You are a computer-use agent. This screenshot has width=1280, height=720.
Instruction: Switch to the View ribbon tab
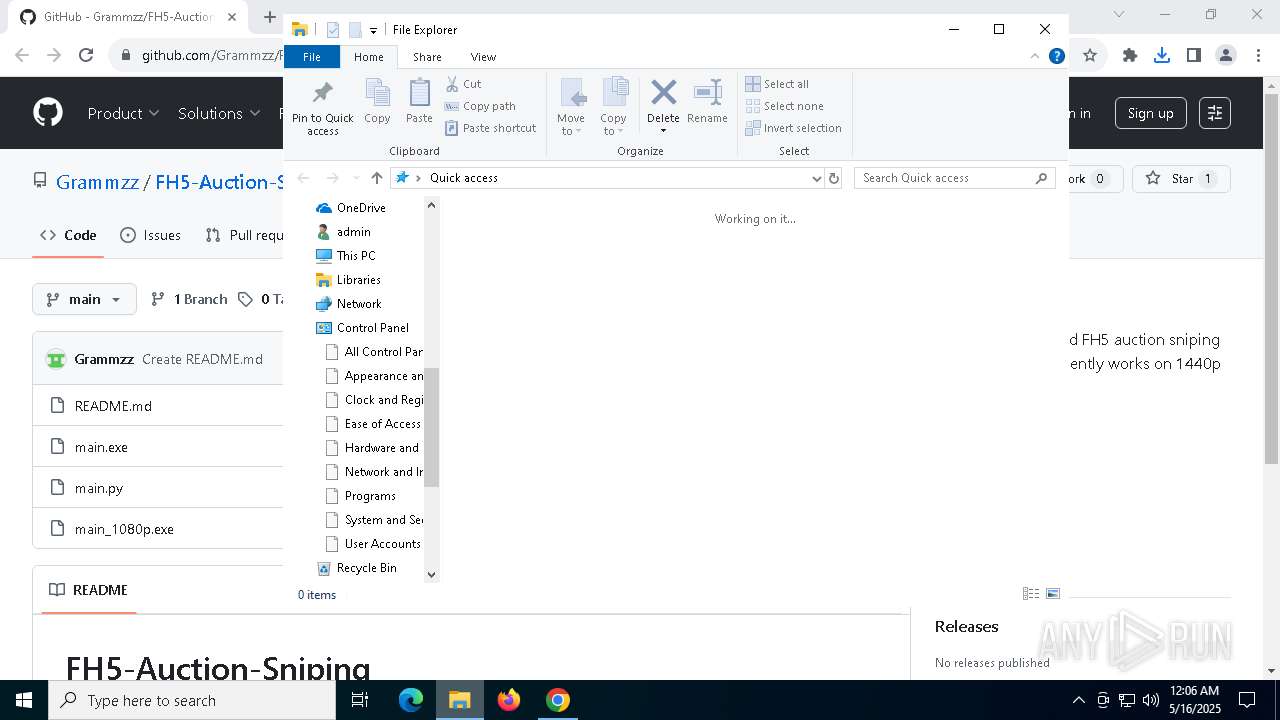coord(483,57)
